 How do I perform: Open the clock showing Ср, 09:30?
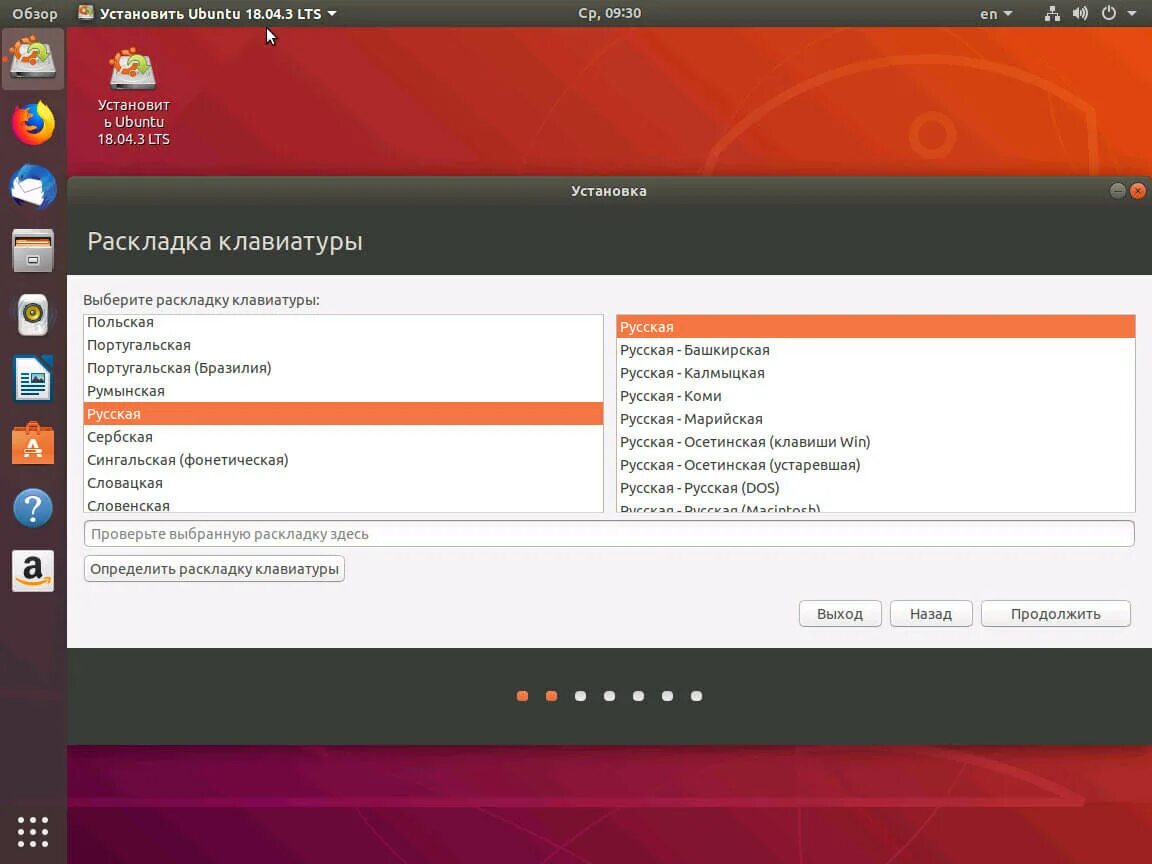609,13
